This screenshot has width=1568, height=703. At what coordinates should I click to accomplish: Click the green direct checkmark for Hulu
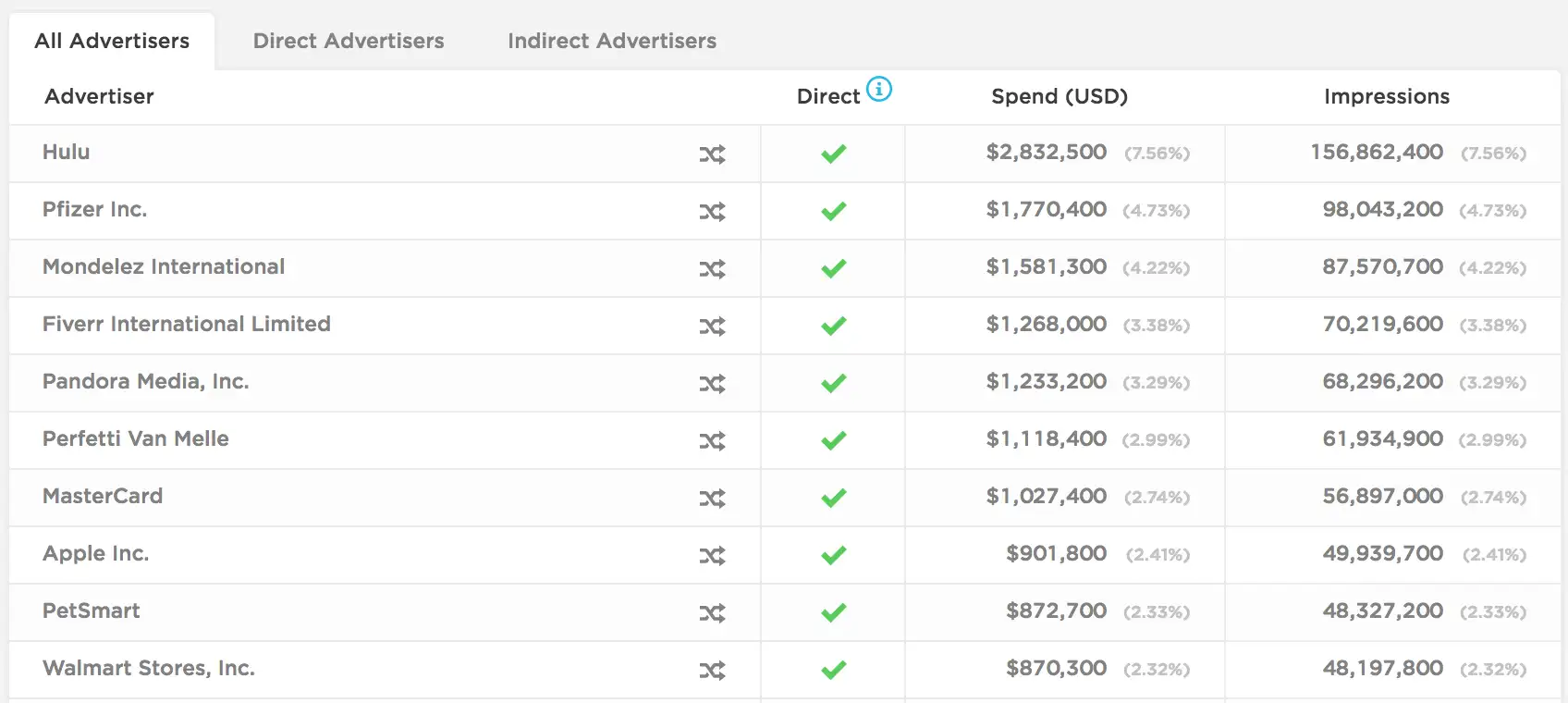(x=834, y=154)
